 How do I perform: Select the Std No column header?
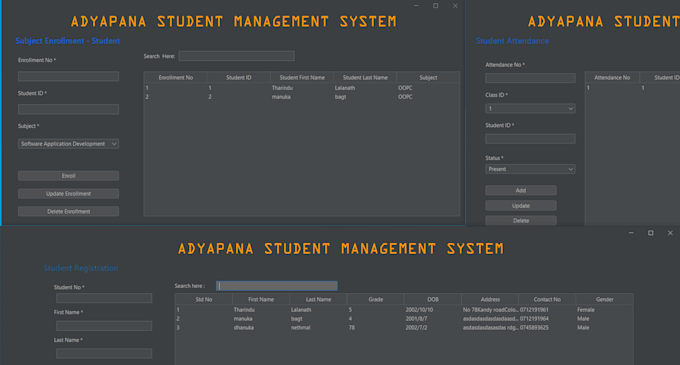(x=204, y=299)
